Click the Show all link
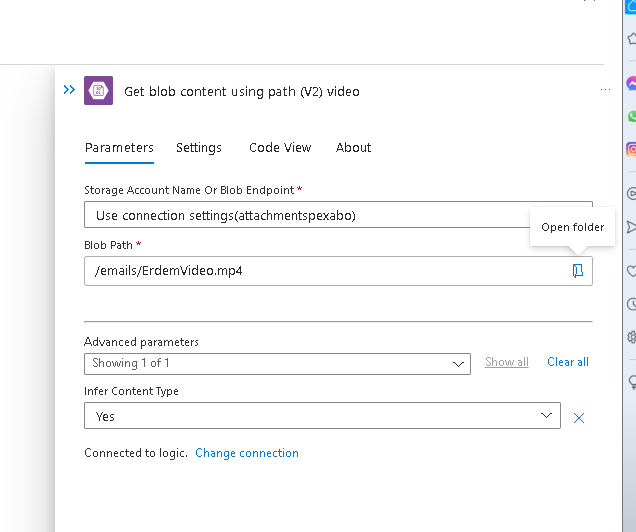The width and height of the screenshot is (636, 532). point(507,362)
